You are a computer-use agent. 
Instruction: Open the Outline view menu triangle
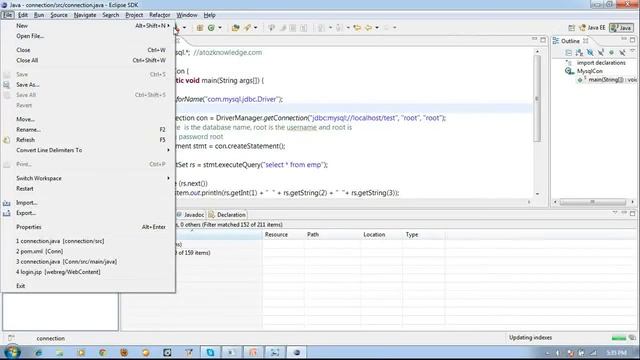click(x=633, y=51)
